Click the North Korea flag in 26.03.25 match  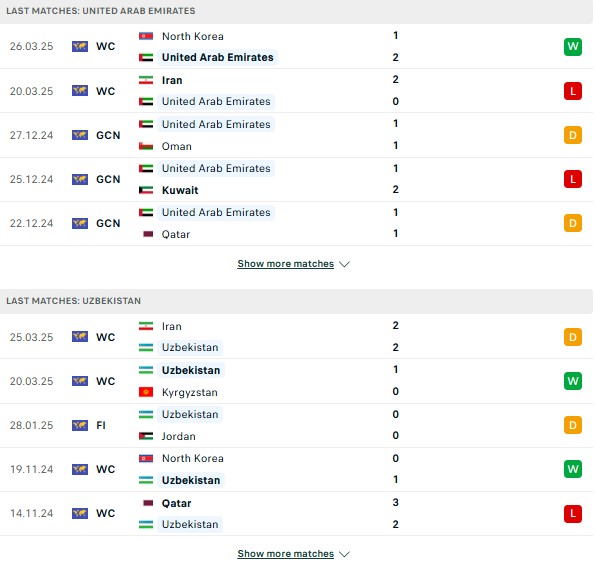click(x=146, y=36)
